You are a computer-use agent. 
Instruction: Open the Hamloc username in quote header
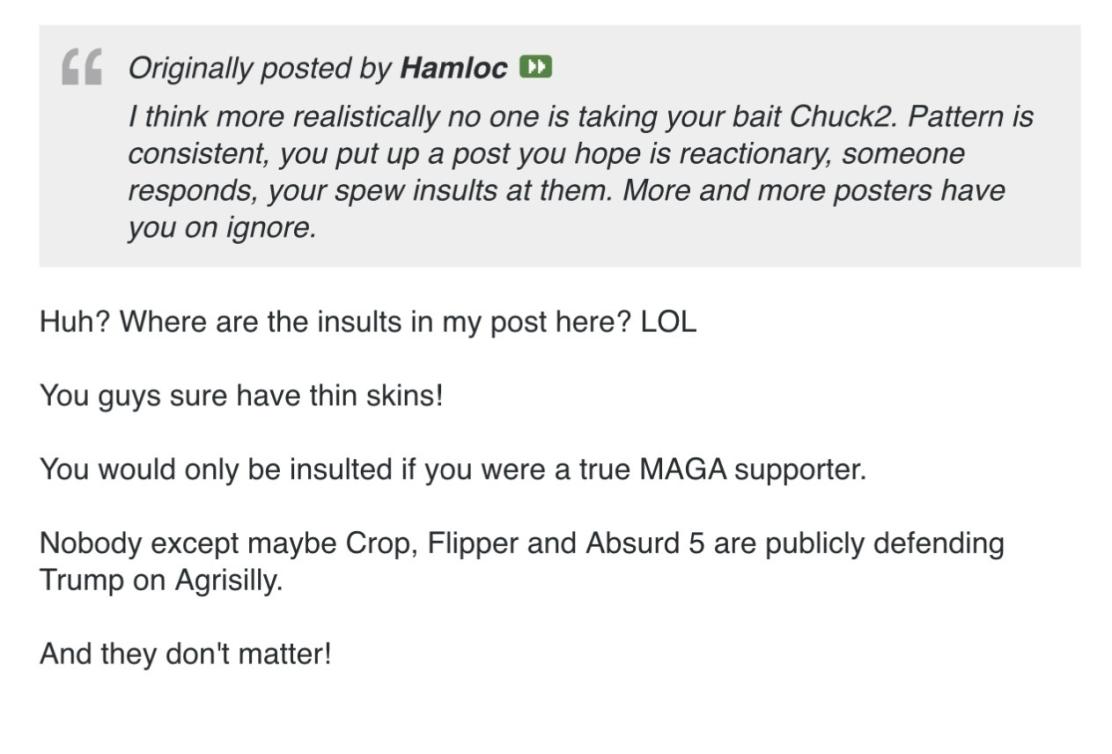(453, 69)
